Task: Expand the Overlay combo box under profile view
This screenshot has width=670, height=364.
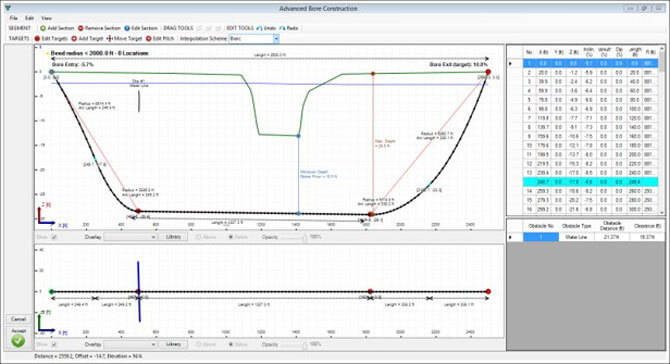Action: 130,237
